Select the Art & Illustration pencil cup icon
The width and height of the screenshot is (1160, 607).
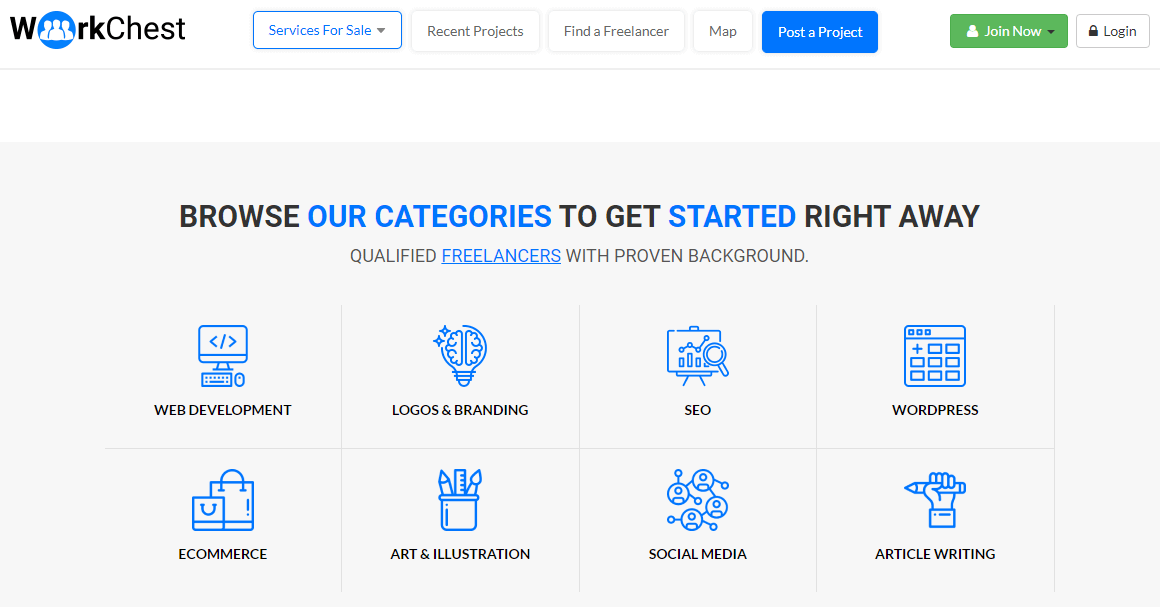[460, 500]
